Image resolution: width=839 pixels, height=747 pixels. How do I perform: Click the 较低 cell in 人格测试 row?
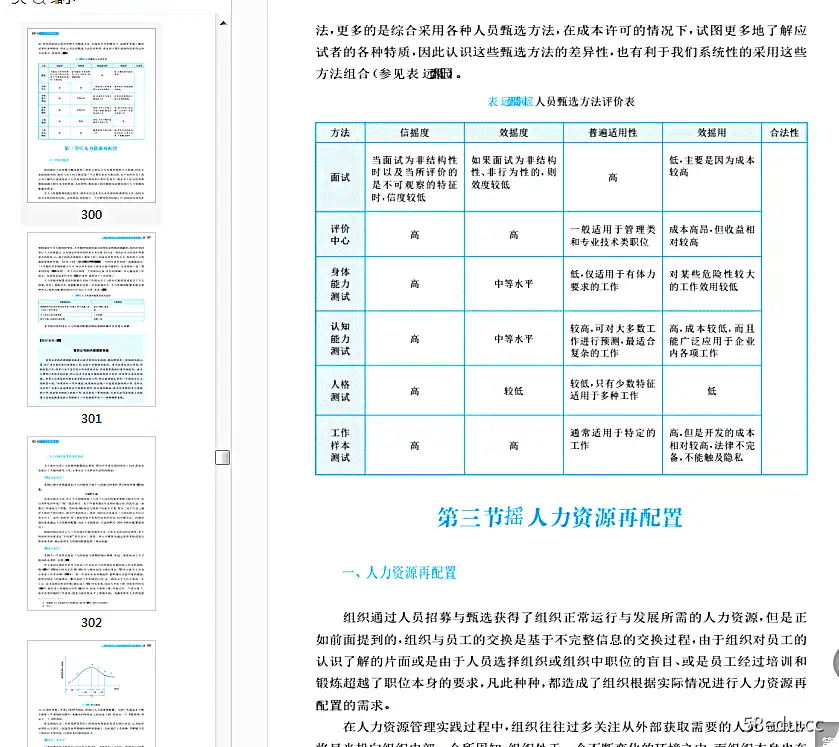514,391
